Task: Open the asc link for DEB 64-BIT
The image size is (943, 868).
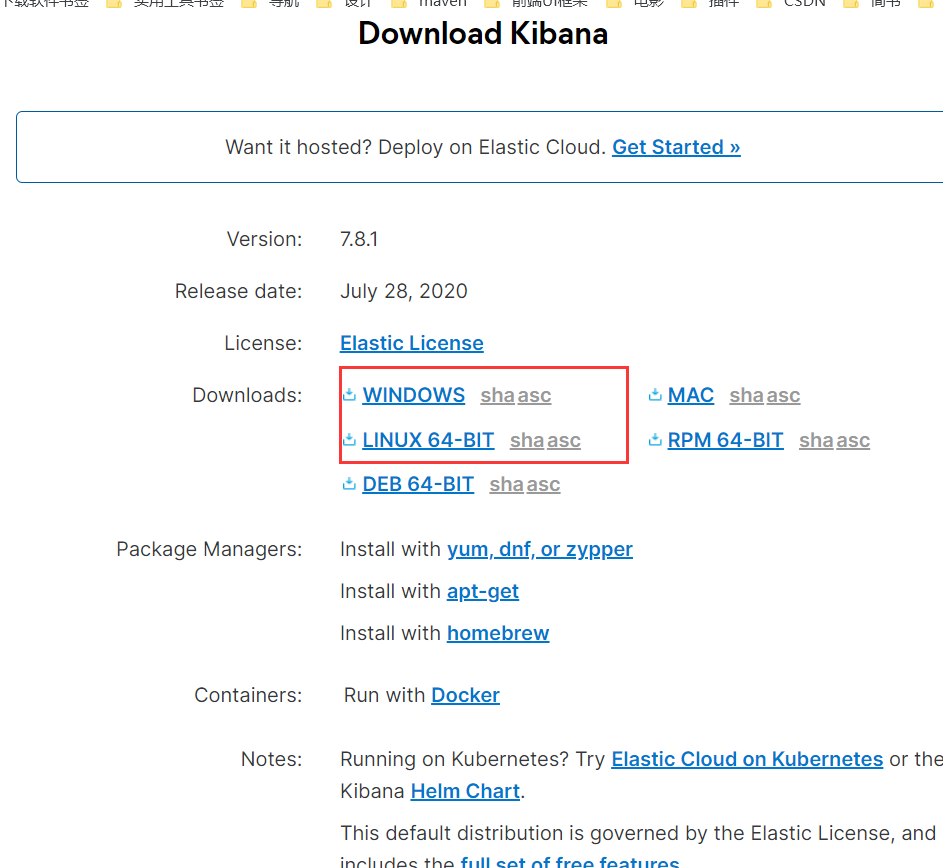Action: [x=543, y=484]
